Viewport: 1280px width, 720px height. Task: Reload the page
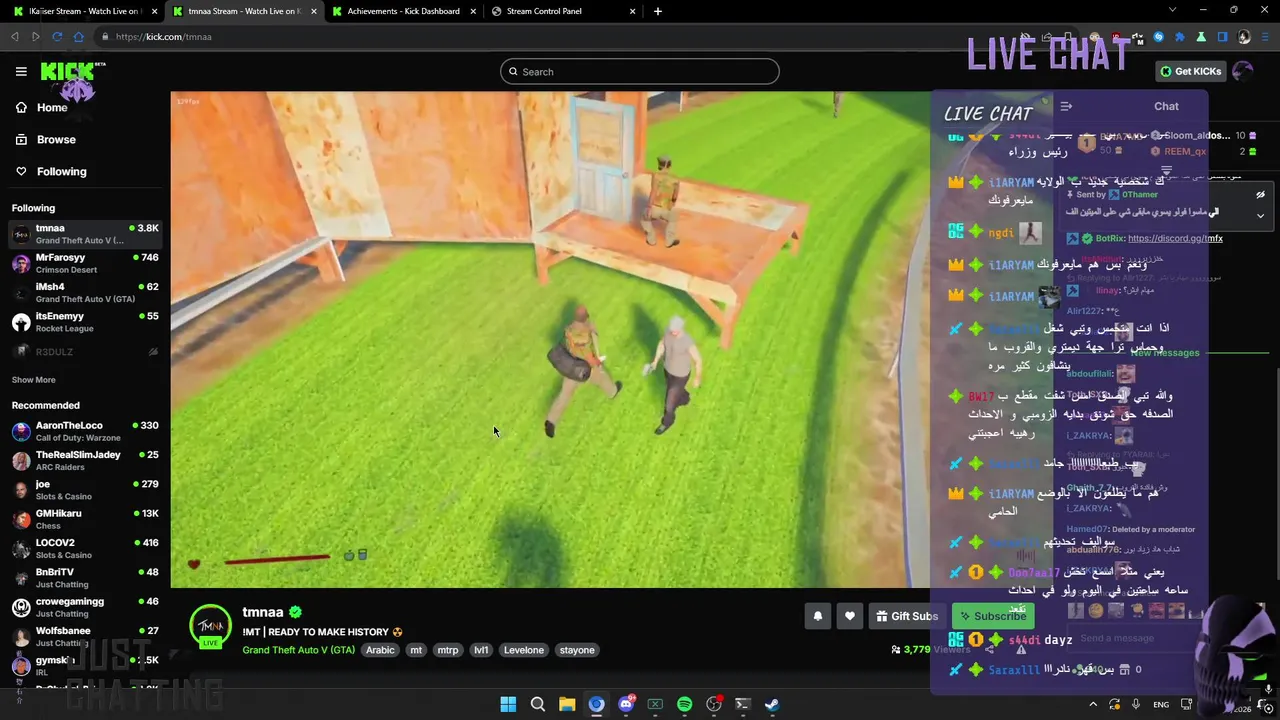(x=57, y=37)
